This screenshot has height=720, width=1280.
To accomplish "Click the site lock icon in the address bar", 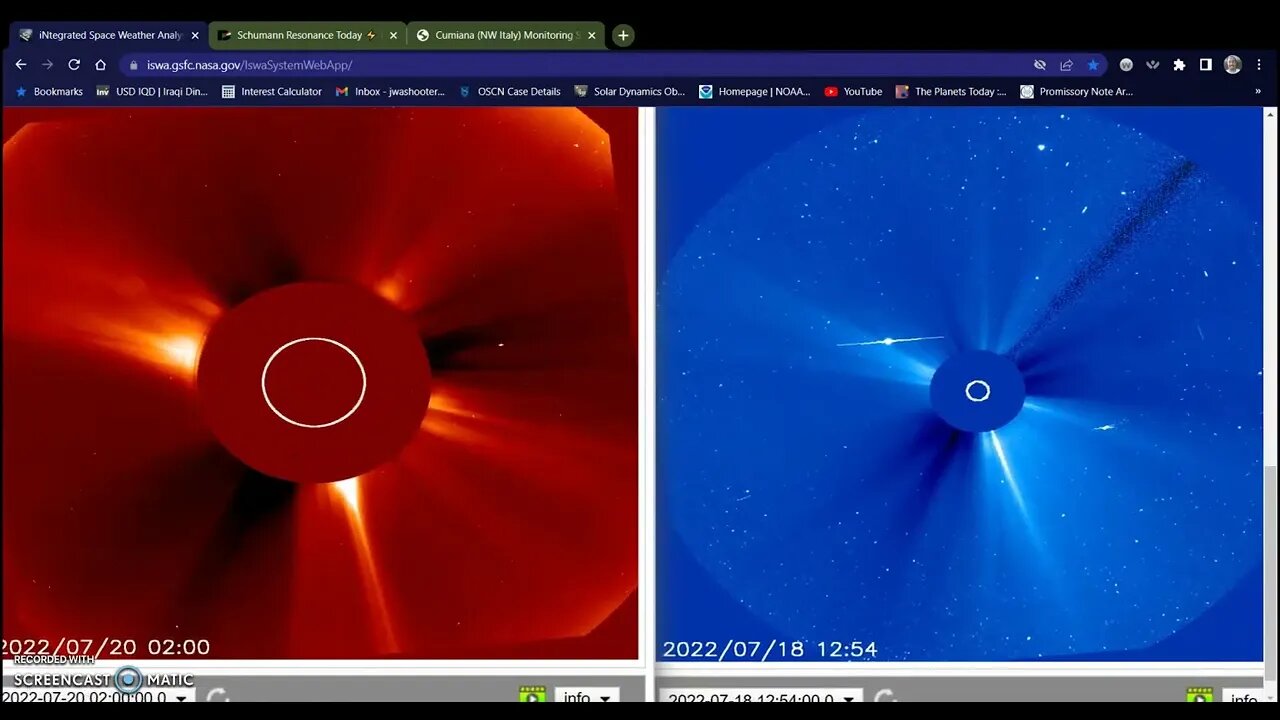I will [133, 65].
